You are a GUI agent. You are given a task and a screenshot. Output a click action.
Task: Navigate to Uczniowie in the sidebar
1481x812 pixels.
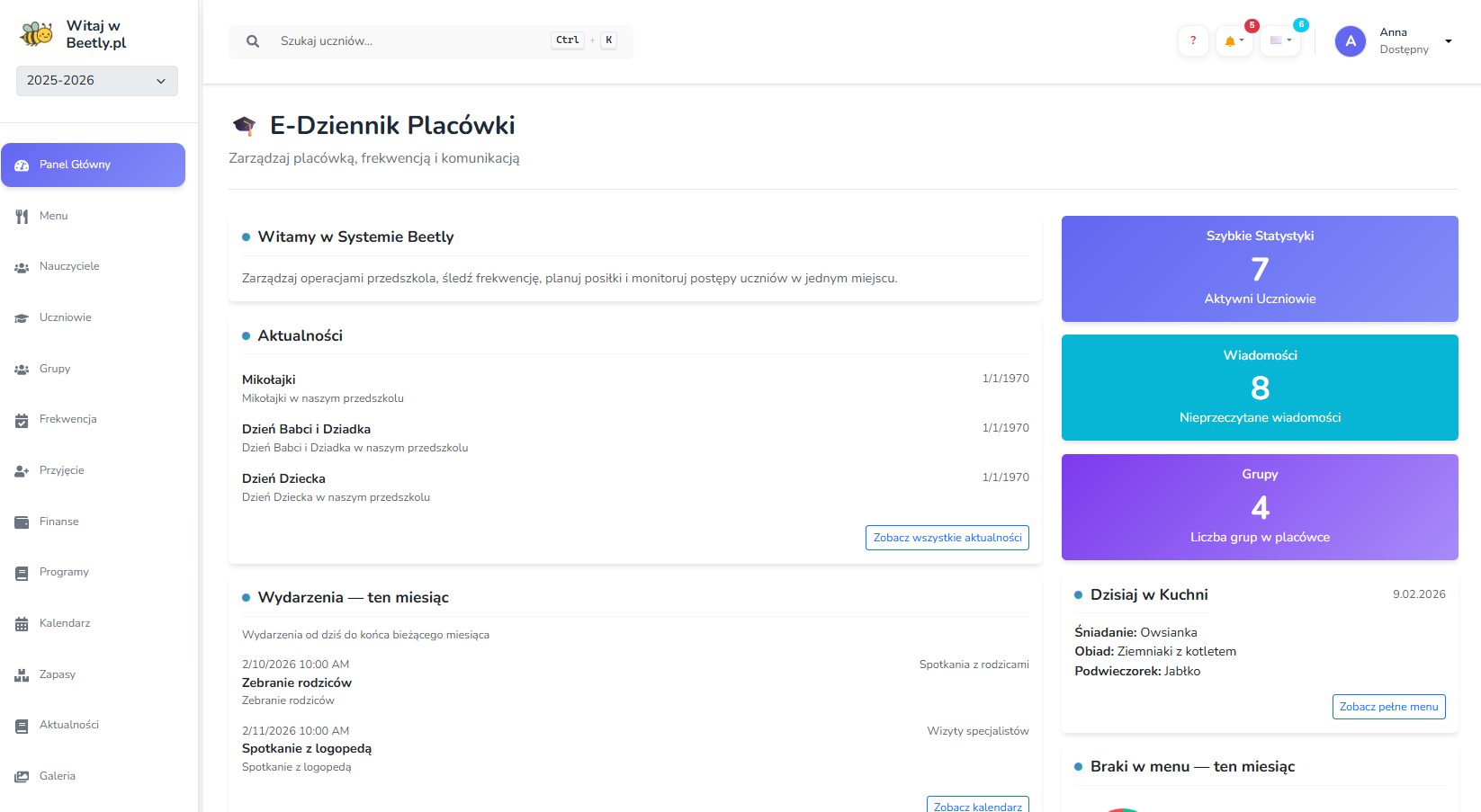tap(65, 317)
